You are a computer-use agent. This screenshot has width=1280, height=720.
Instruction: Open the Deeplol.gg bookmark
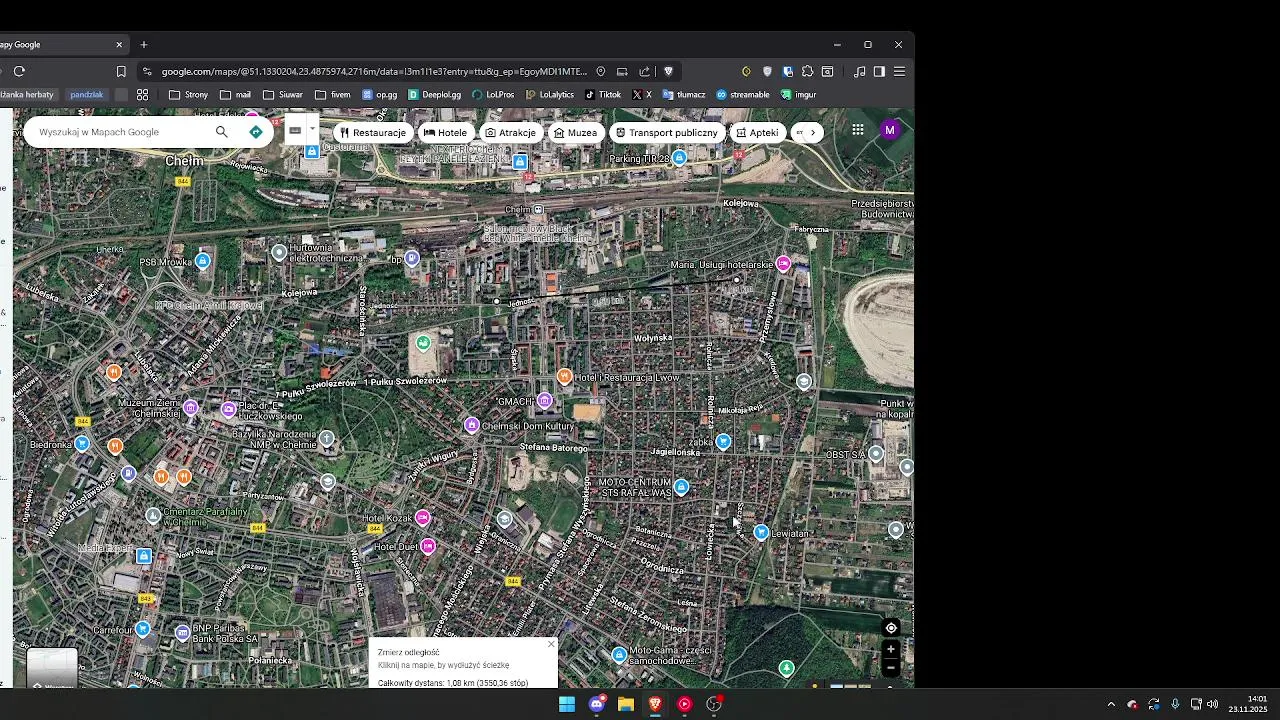(x=434, y=95)
